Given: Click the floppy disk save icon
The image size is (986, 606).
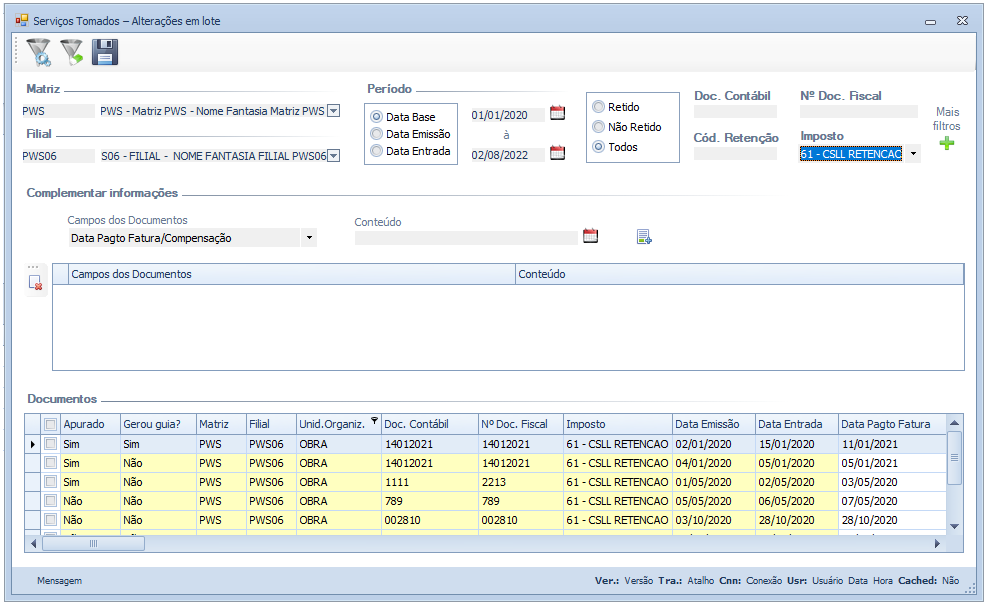Looking at the screenshot, I should click(104, 52).
